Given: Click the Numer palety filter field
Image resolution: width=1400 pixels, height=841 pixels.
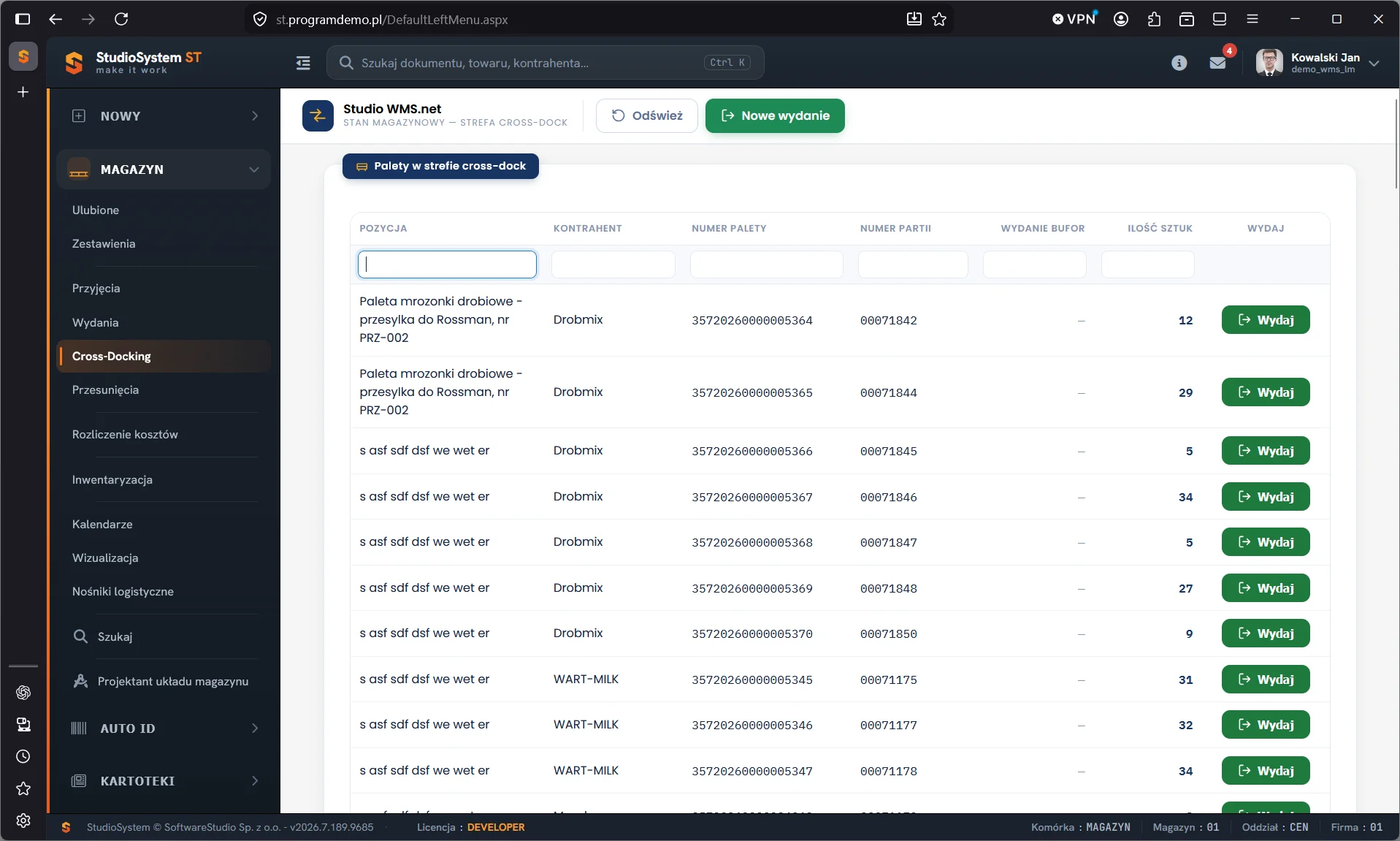Looking at the screenshot, I should 767,265.
